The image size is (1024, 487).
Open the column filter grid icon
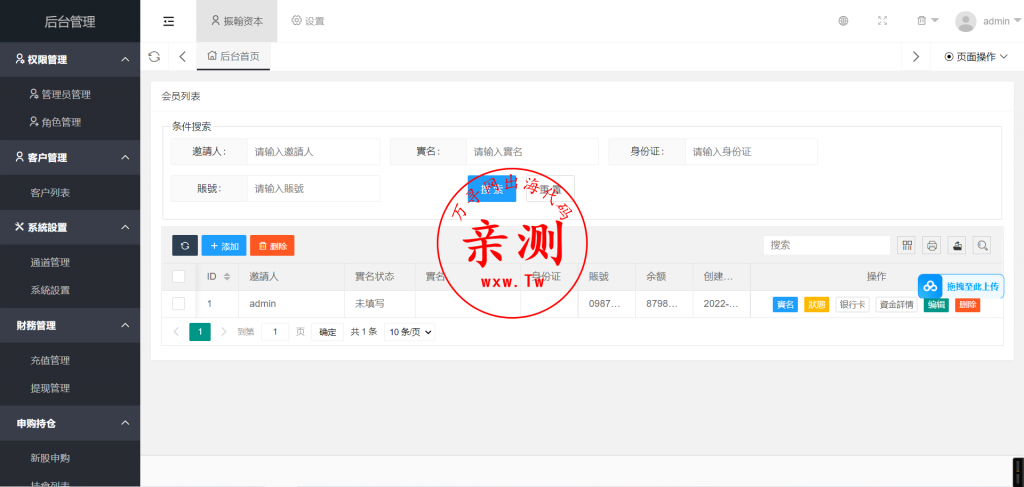pos(906,245)
